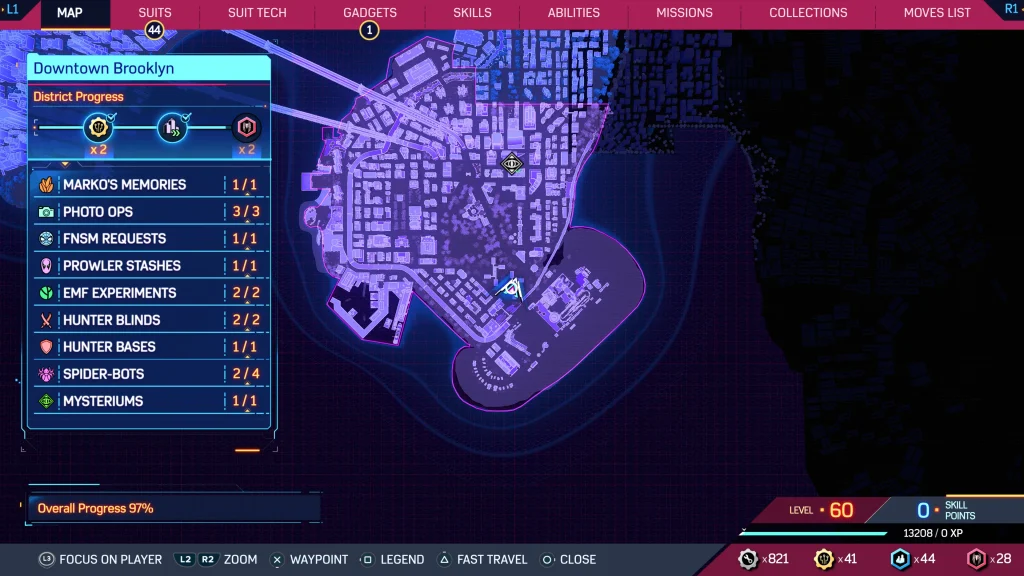Open the COLLECTIONS tab
This screenshot has width=1024, height=576.
(x=808, y=13)
